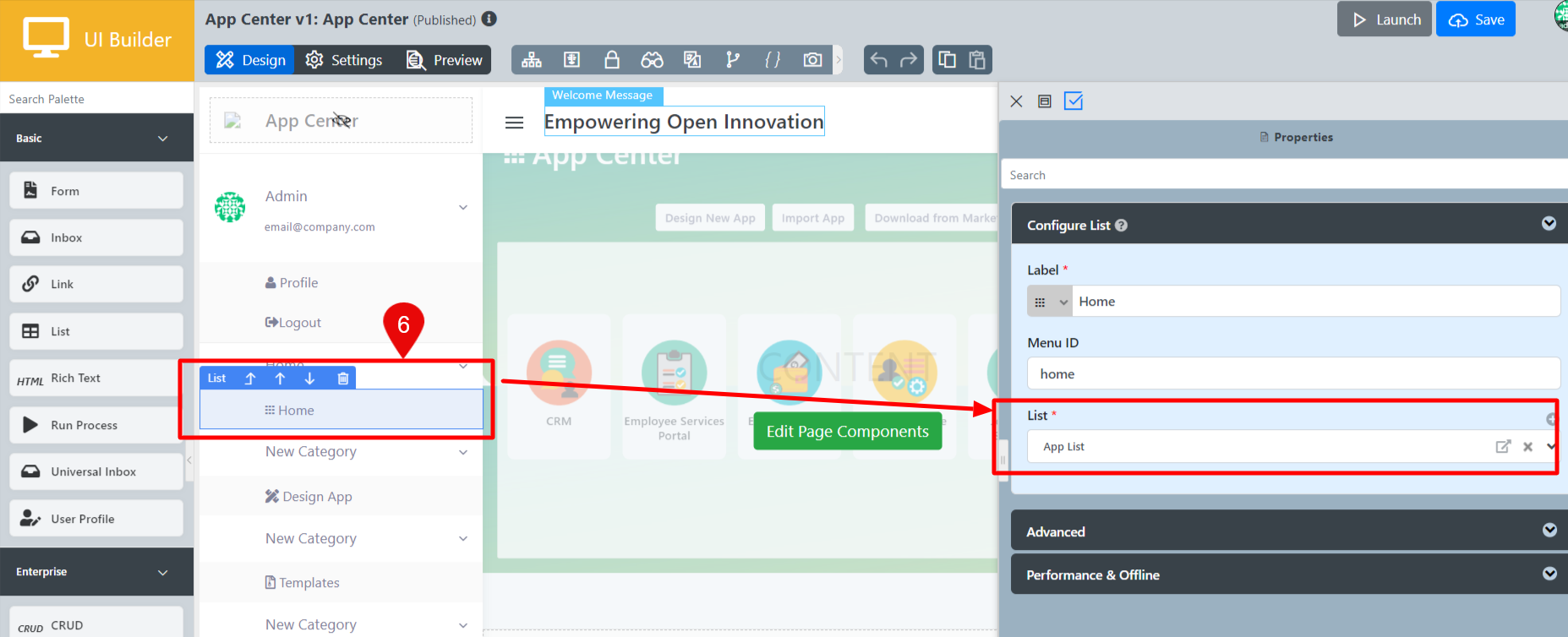Click the undo arrow button
Screen dimensions: 1568x637
click(879, 60)
